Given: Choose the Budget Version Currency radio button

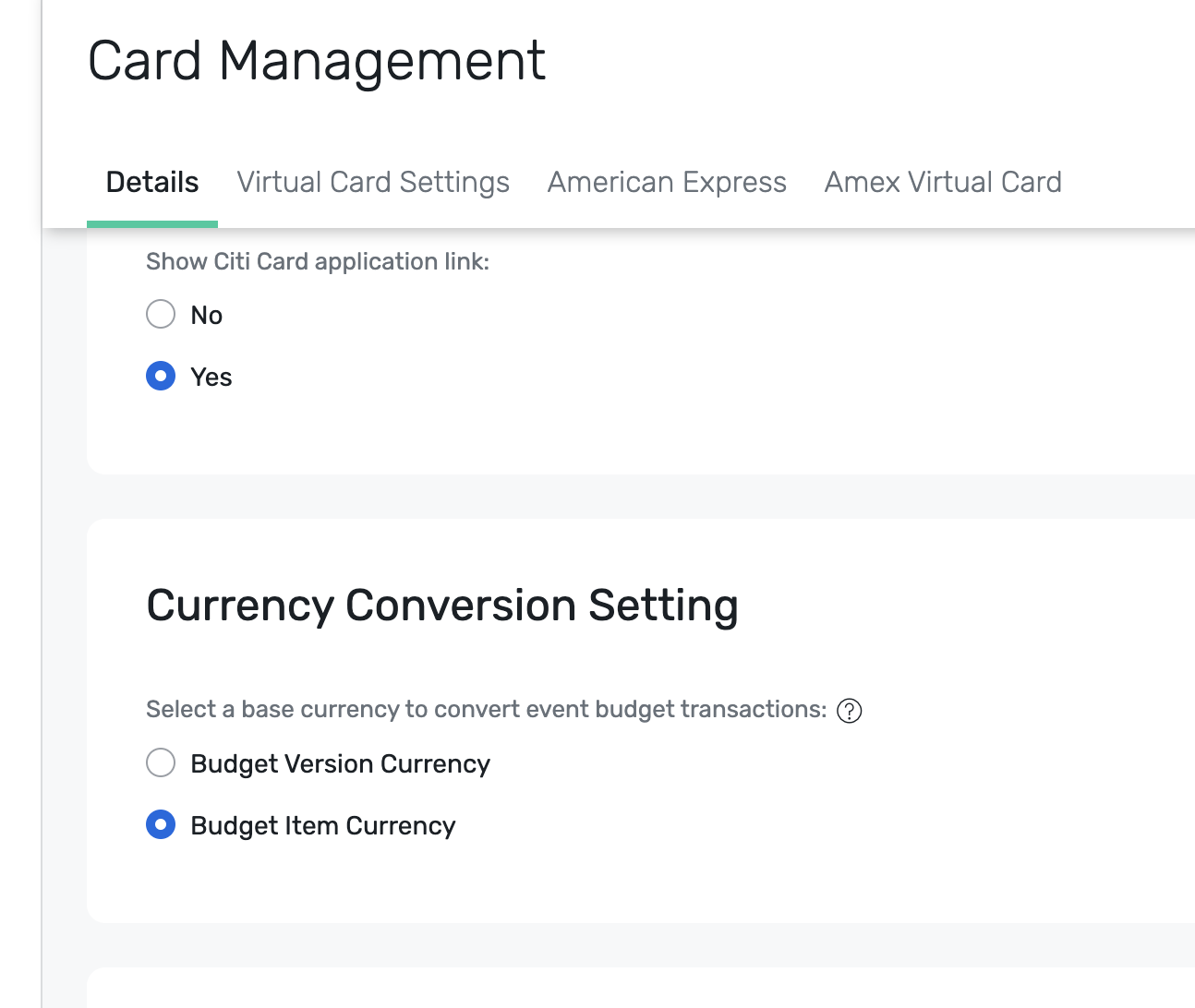Looking at the screenshot, I should 161,762.
